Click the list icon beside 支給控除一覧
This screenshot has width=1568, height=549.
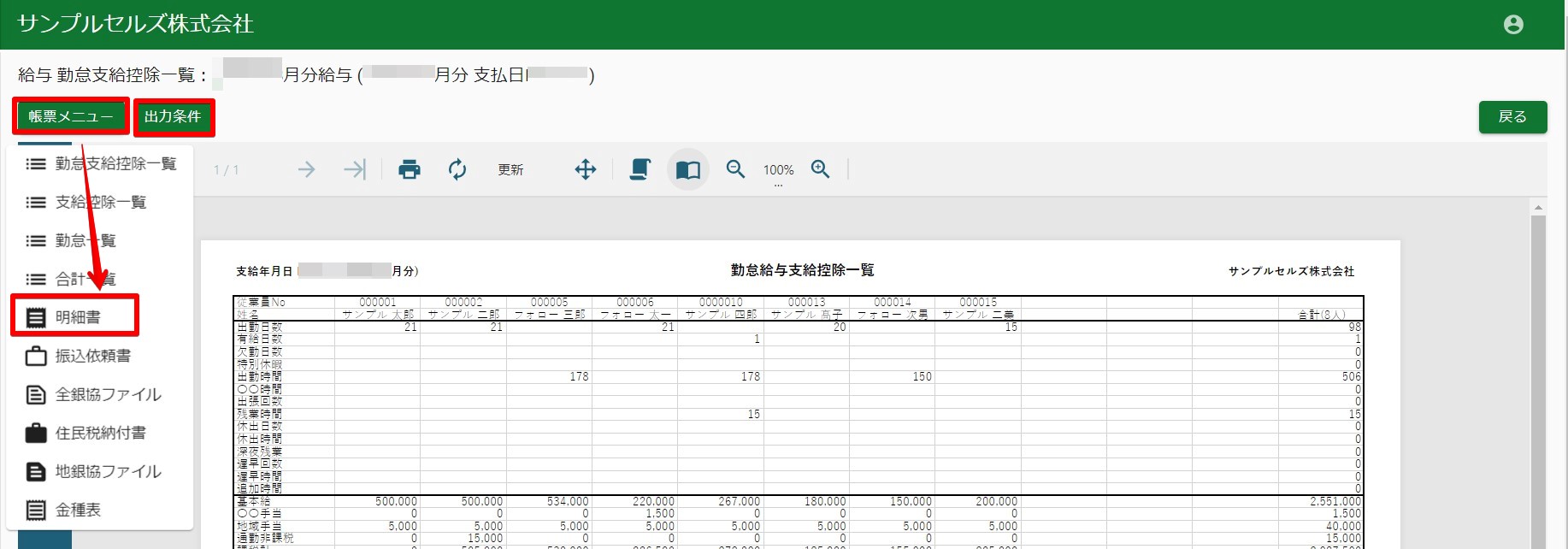(x=36, y=202)
